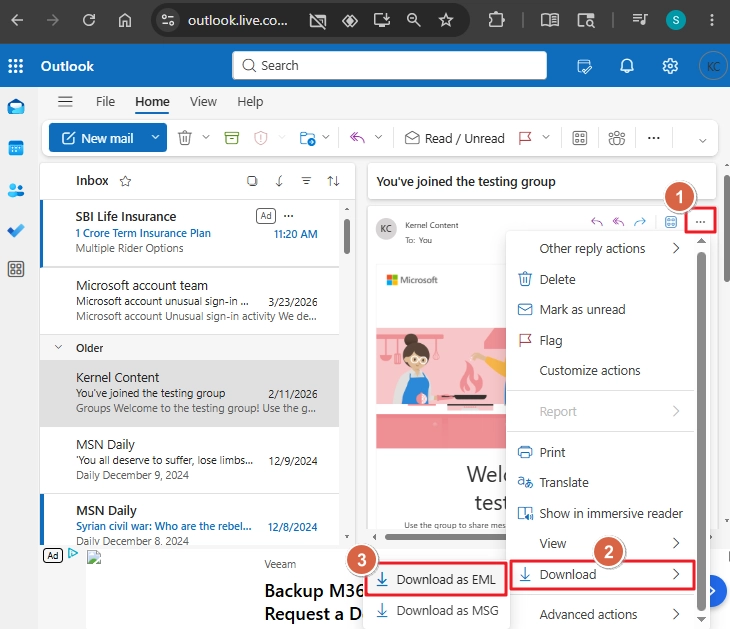Open the Help tab
730x629 pixels.
pyautogui.click(x=250, y=101)
